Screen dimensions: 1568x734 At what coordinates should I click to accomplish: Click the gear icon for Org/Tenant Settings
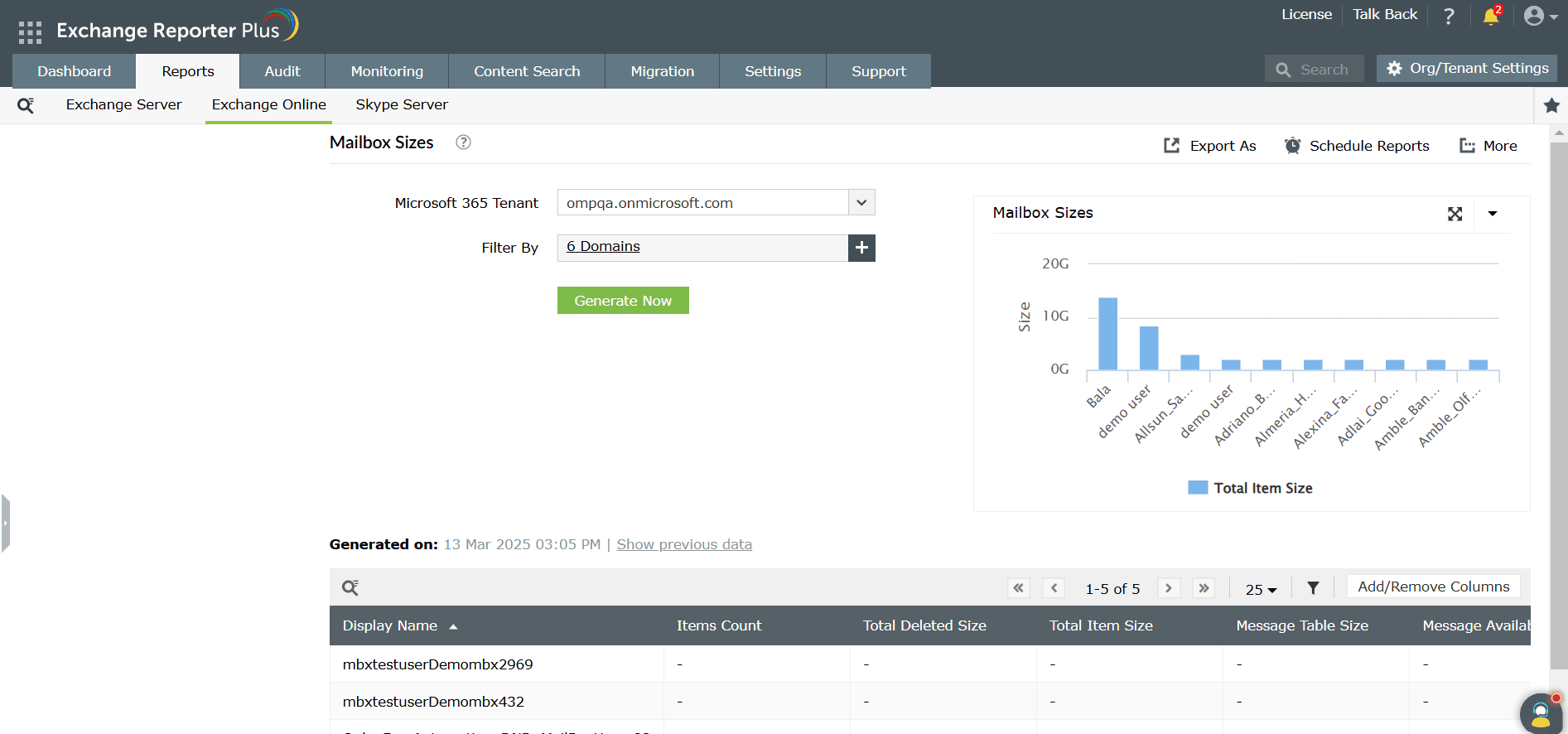(x=1395, y=69)
